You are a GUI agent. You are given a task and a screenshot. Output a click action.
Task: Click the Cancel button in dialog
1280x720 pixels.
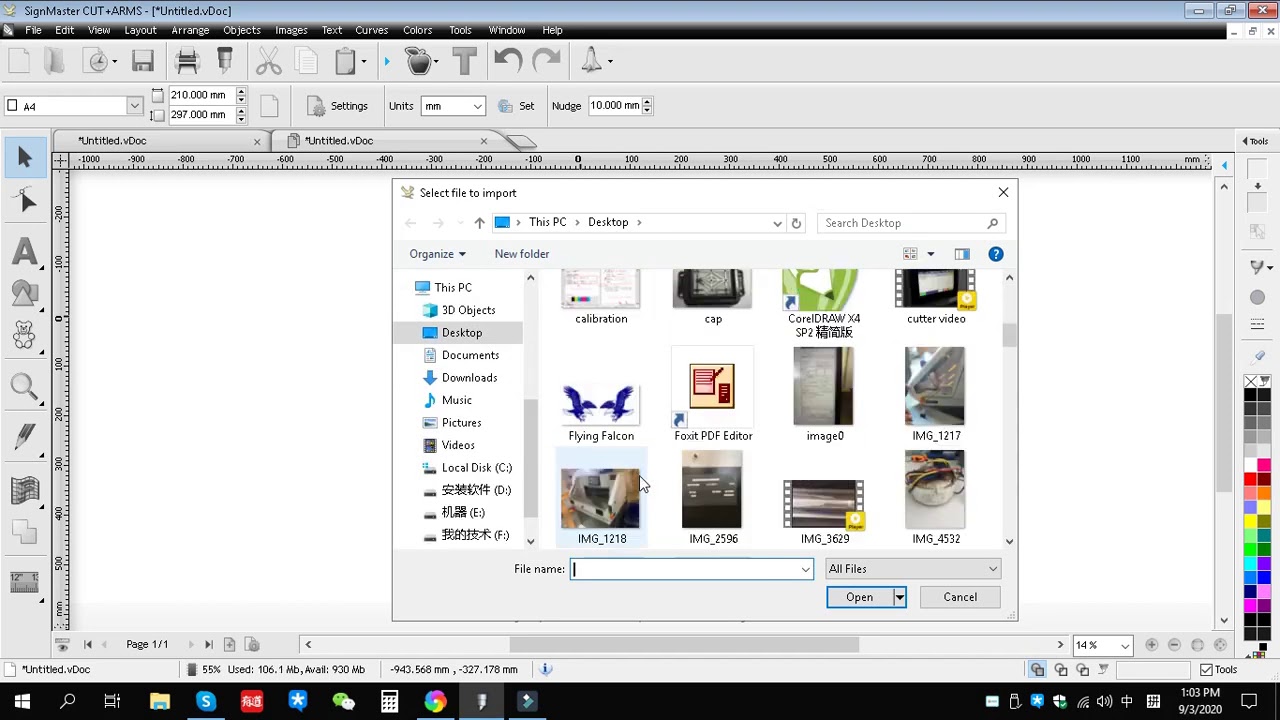(960, 597)
